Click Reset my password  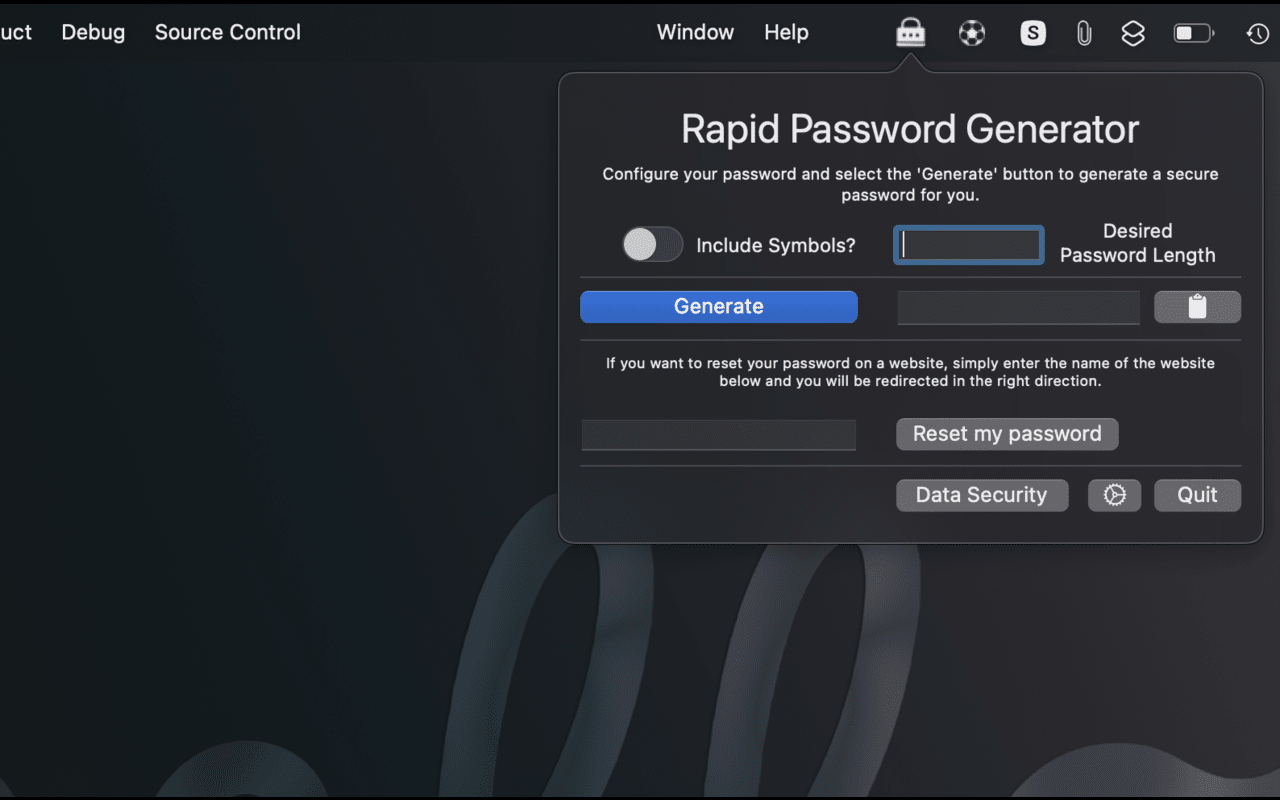coord(1007,434)
